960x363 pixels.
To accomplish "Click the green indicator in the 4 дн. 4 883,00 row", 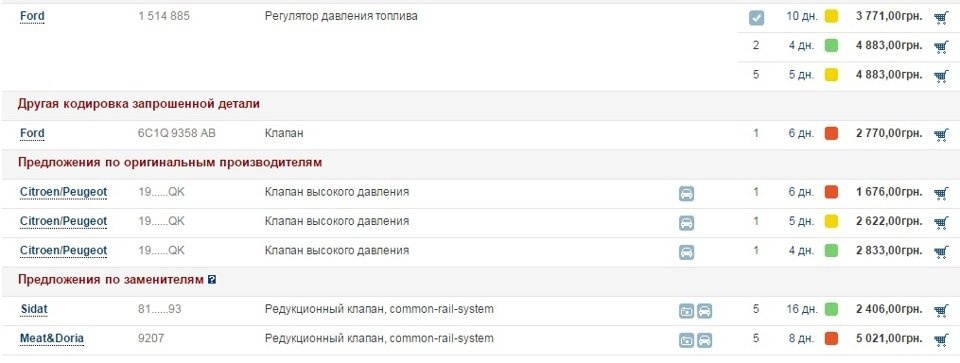I will 831,45.
